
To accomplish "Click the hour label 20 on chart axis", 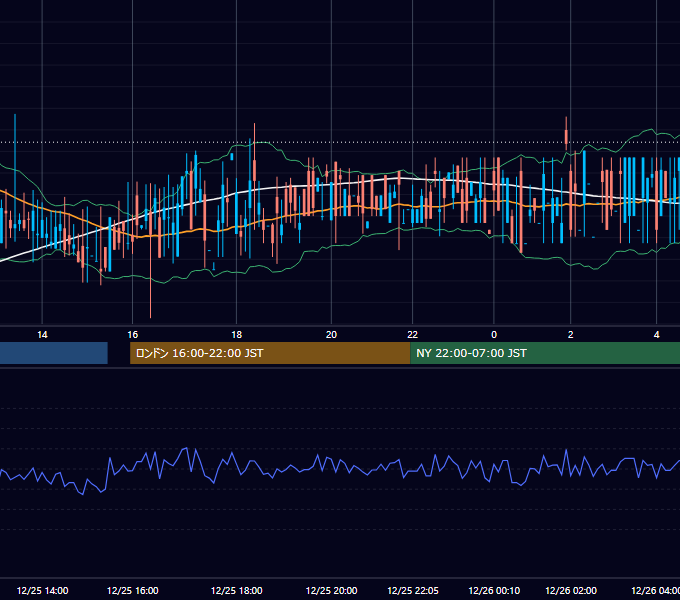I will coord(331,335).
